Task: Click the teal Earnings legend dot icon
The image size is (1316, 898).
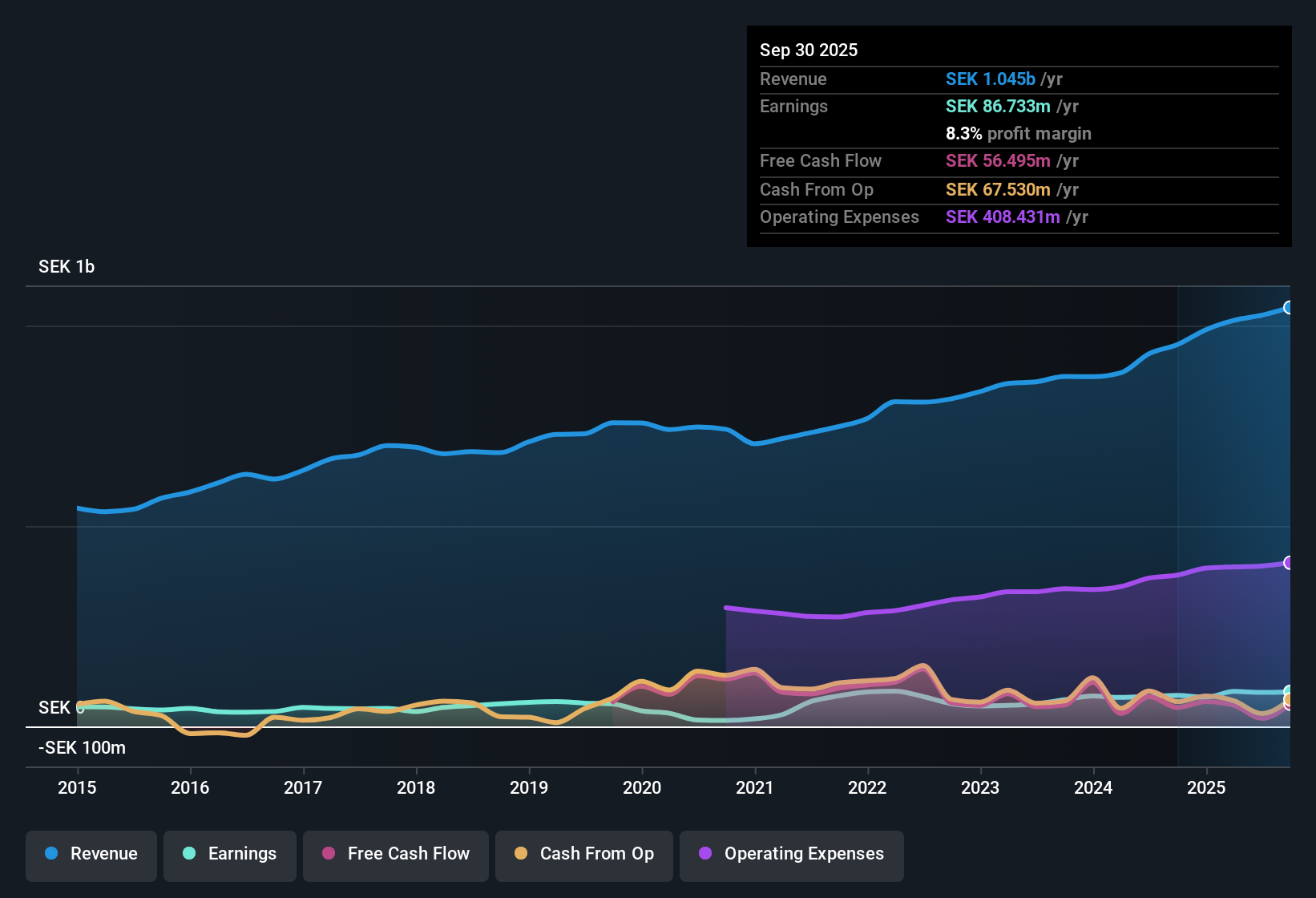Action: pyautogui.click(x=189, y=854)
